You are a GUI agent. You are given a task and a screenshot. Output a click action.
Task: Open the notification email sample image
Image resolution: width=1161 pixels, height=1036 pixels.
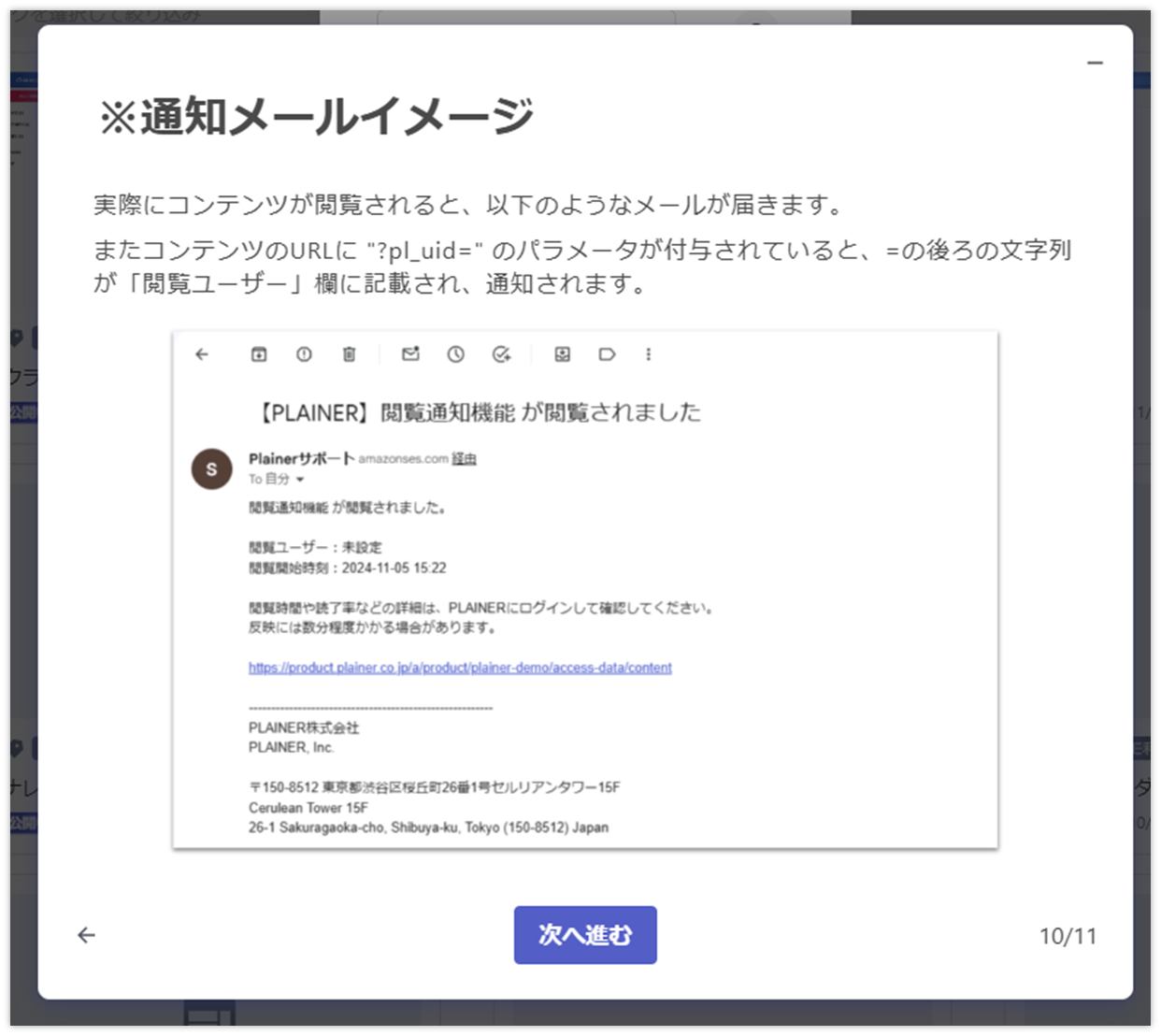coord(585,589)
